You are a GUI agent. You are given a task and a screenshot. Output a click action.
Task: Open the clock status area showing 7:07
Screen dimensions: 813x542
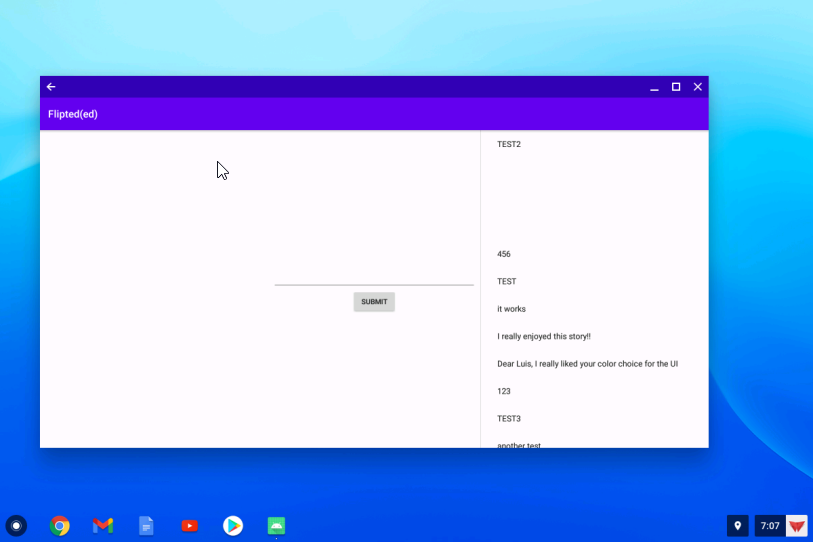coord(770,526)
